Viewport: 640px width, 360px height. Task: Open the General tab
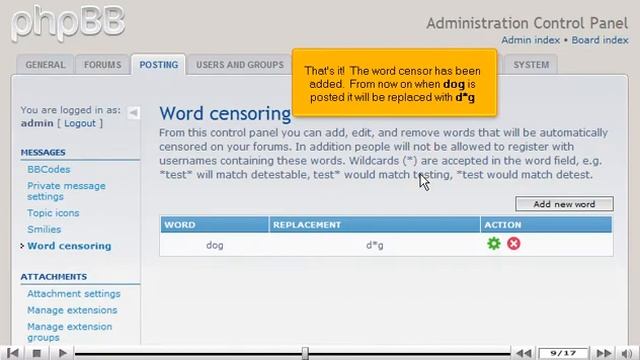pyautogui.click(x=45, y=65)
